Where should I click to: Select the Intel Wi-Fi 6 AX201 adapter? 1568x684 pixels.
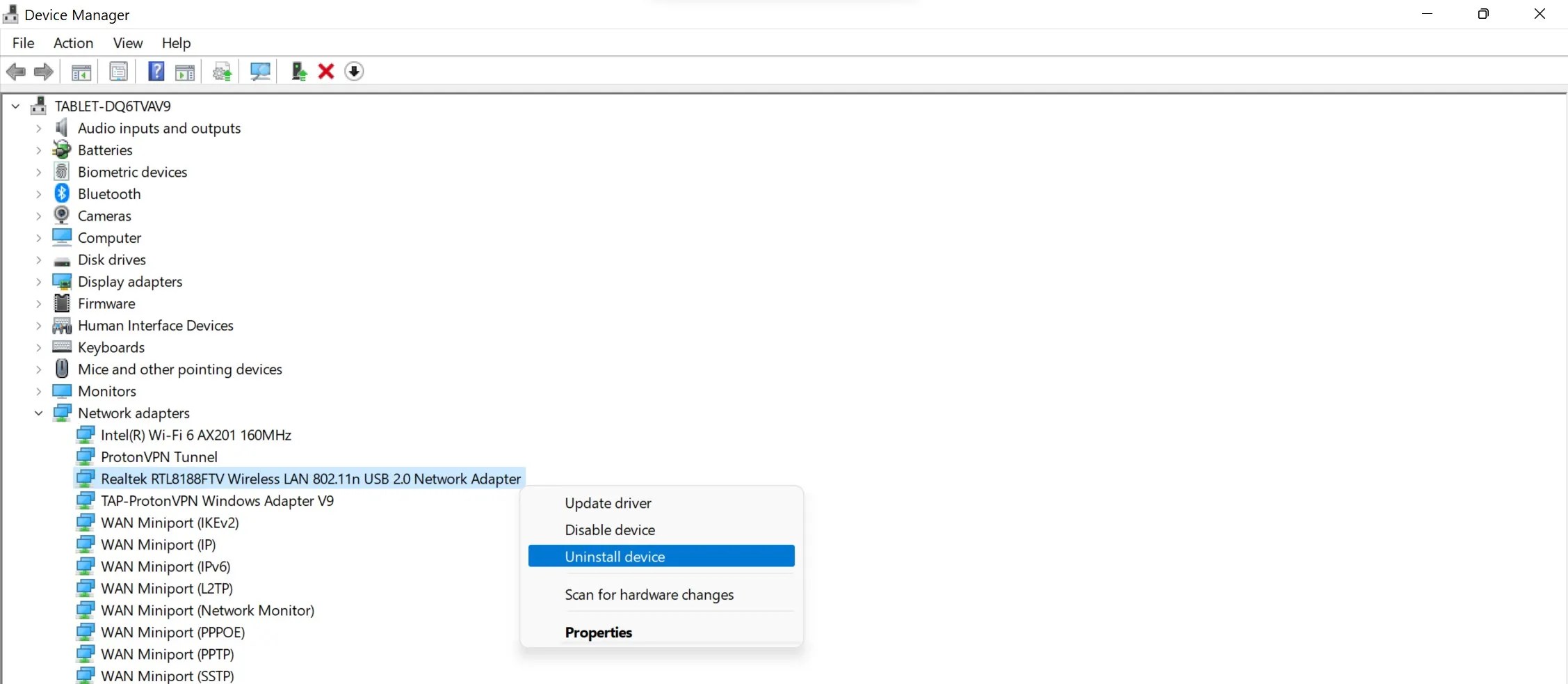(x=195, y=435)
